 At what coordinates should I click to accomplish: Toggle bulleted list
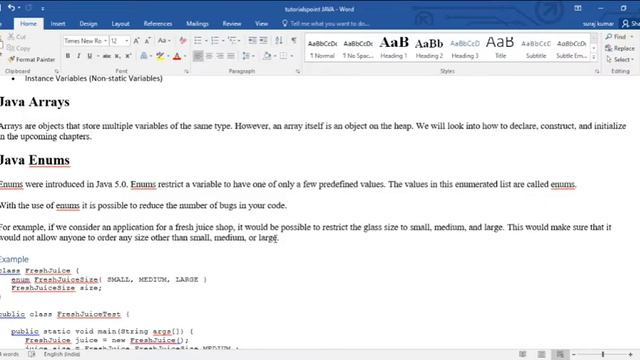pyautogui.click(x=198, y=40)
